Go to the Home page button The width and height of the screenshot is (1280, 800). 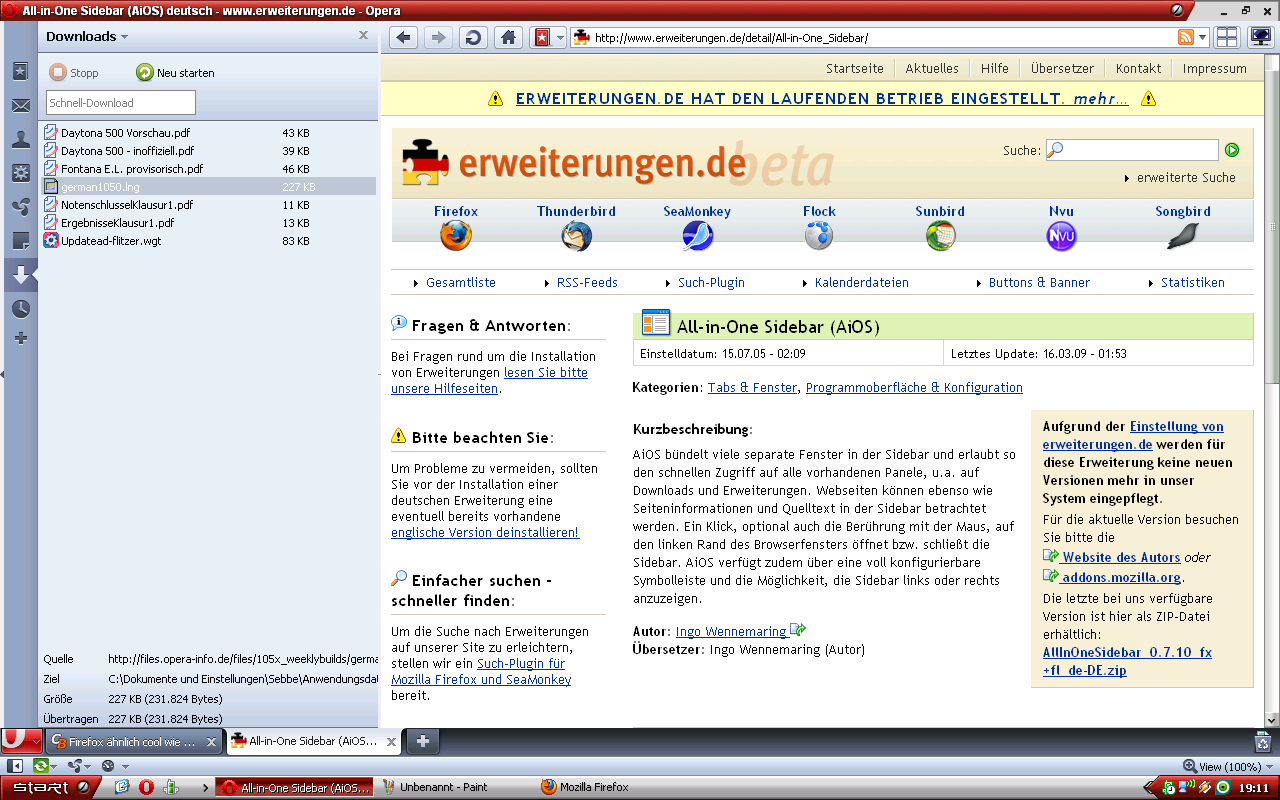click(508, 38)
